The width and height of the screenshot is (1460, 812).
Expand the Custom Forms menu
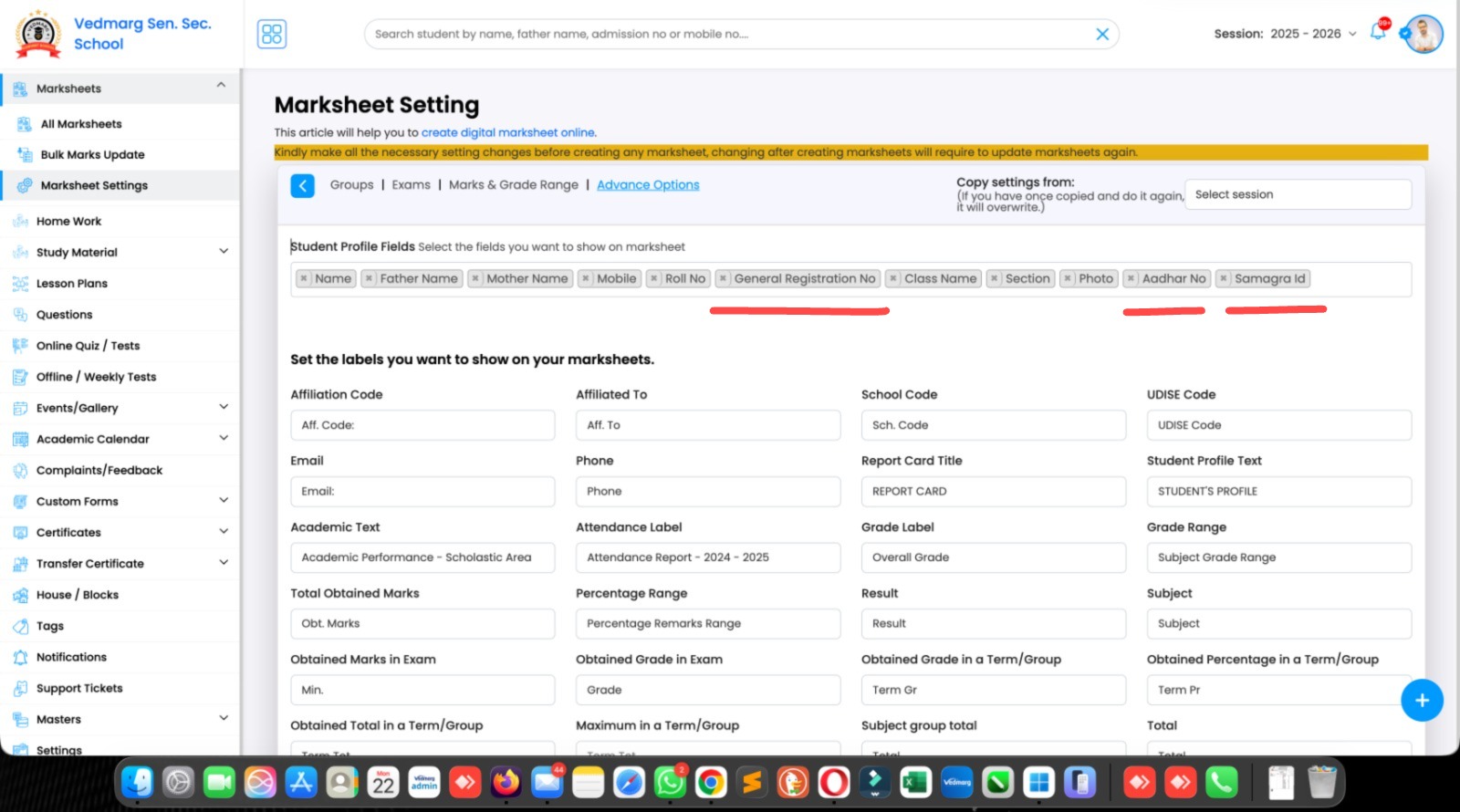click(x=224, y=500)
